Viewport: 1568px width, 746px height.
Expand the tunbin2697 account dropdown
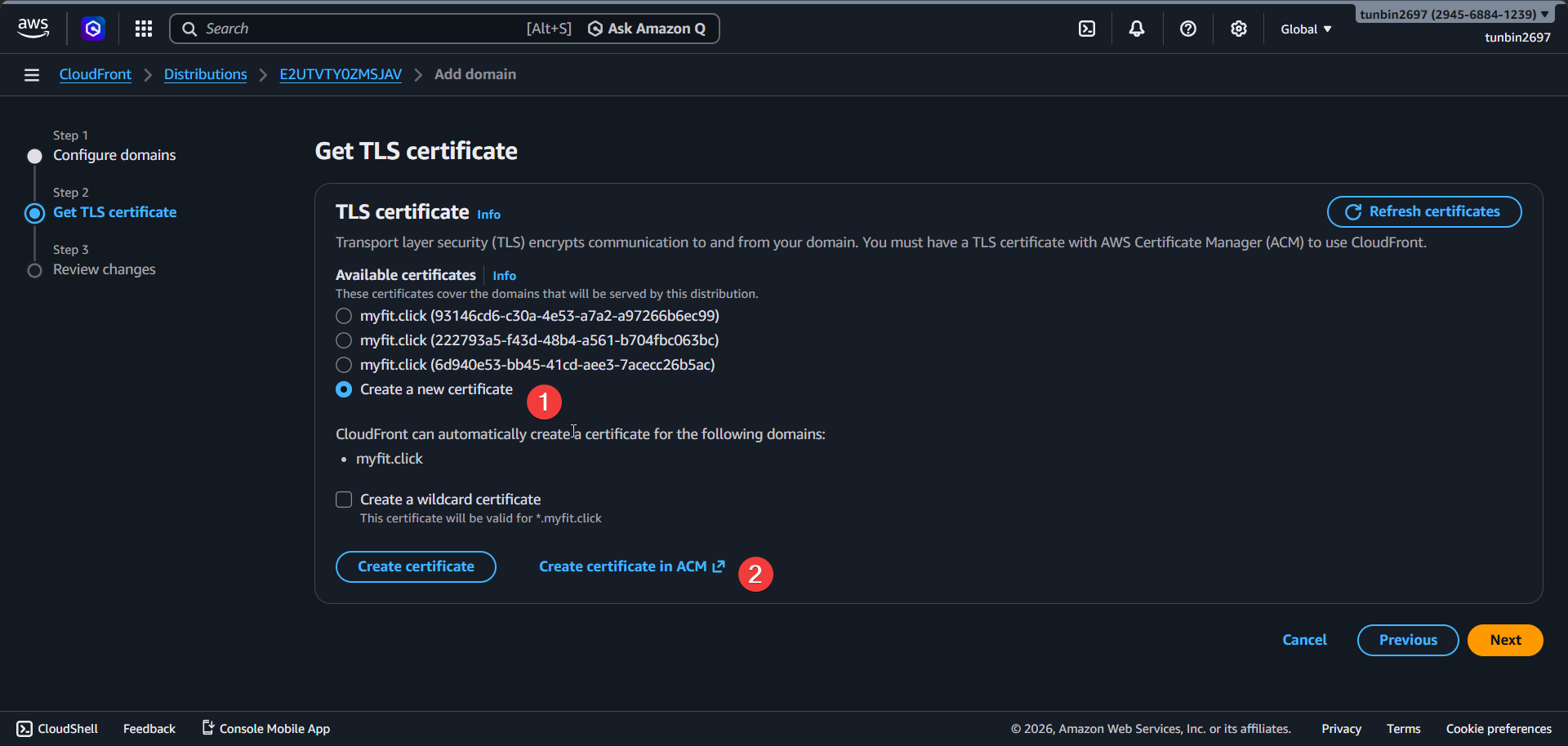(1454, 13)
